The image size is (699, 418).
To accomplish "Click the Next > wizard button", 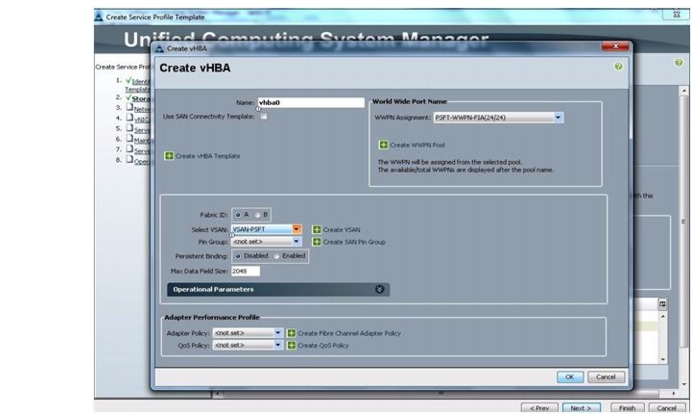I will tap(581, 408).
